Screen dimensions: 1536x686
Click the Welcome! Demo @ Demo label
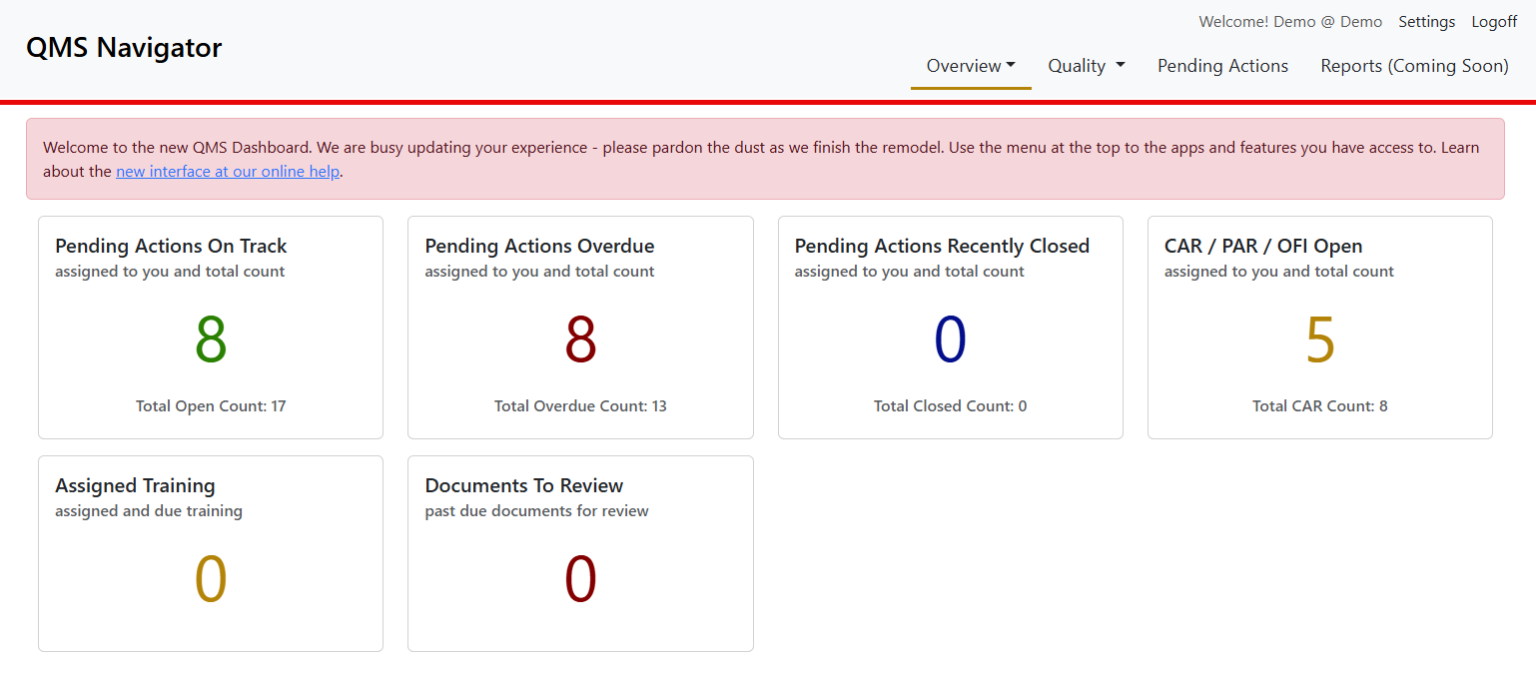1290,21
